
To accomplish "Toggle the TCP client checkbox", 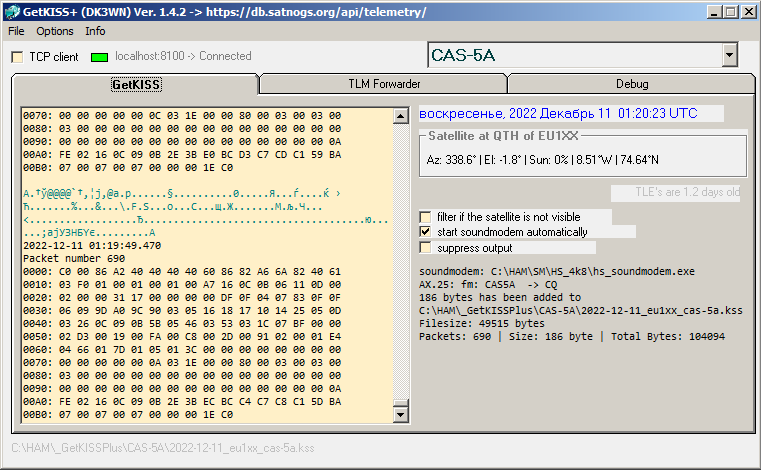I will [17, 57].
